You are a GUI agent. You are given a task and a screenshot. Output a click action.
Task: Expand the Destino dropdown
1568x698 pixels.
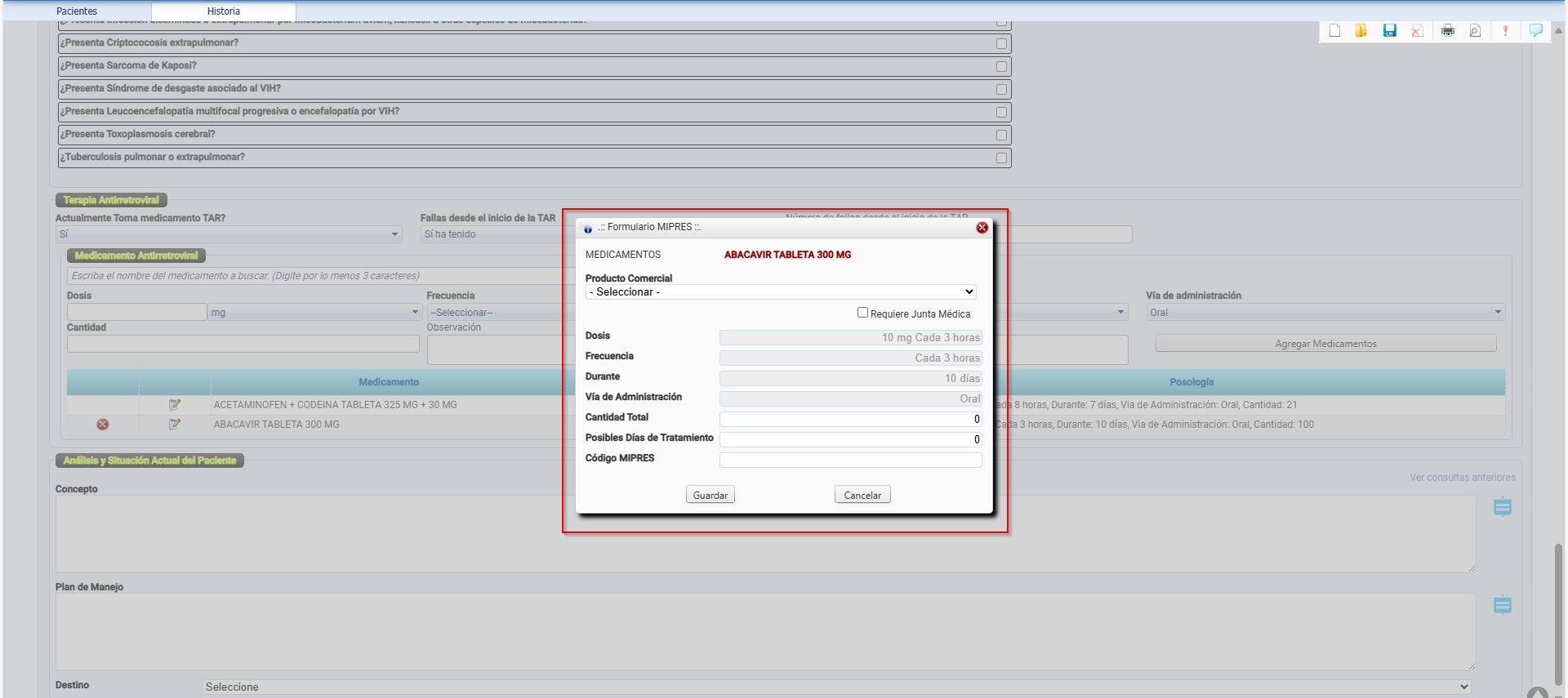click(835, 687)
